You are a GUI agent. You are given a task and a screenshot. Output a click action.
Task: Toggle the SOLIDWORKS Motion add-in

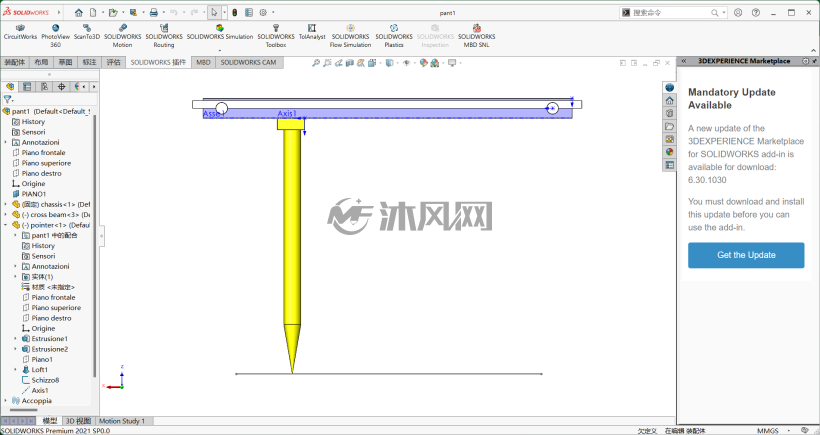[122, 36]
